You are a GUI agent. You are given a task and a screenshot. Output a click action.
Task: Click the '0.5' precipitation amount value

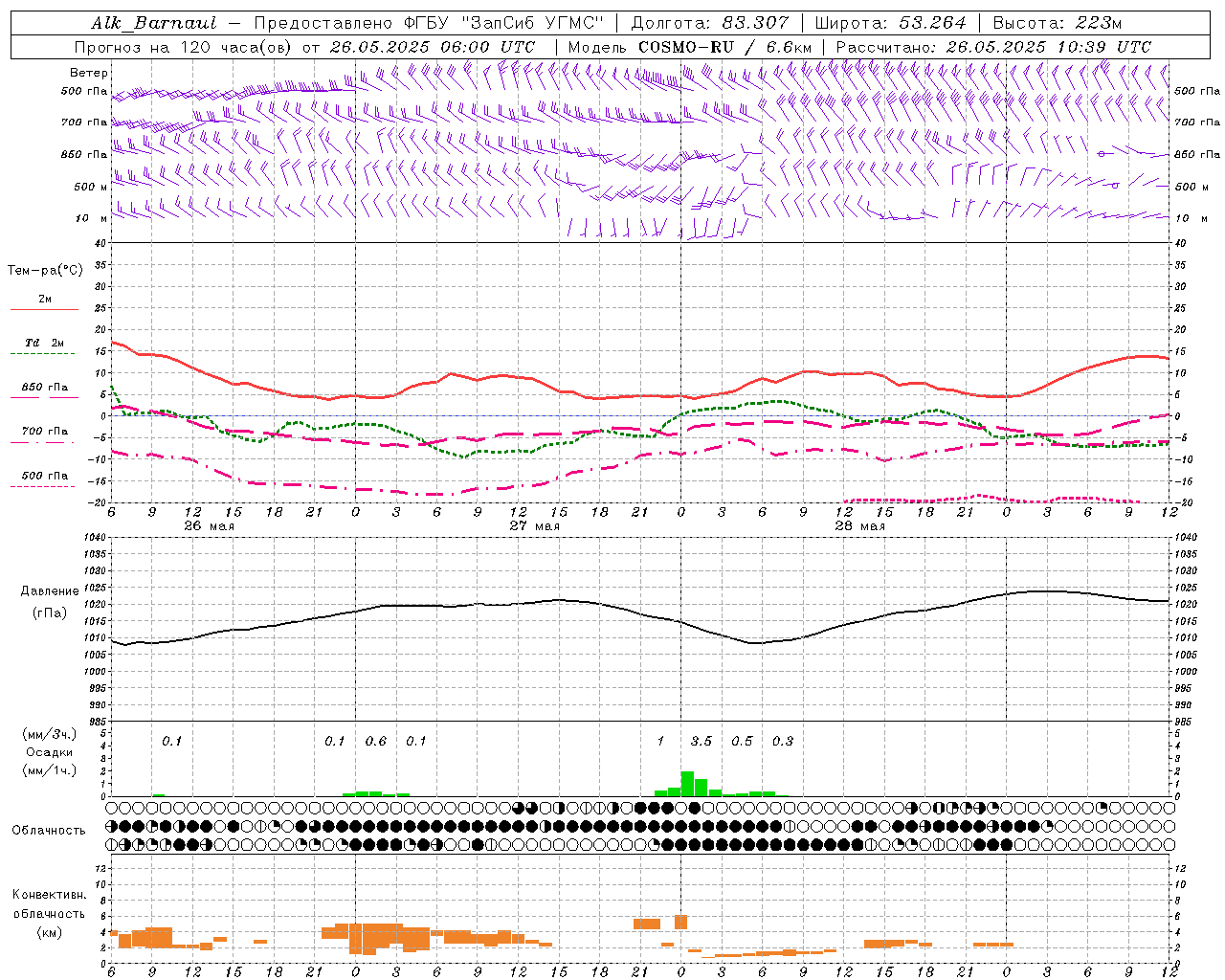click(x=742, y=742)
